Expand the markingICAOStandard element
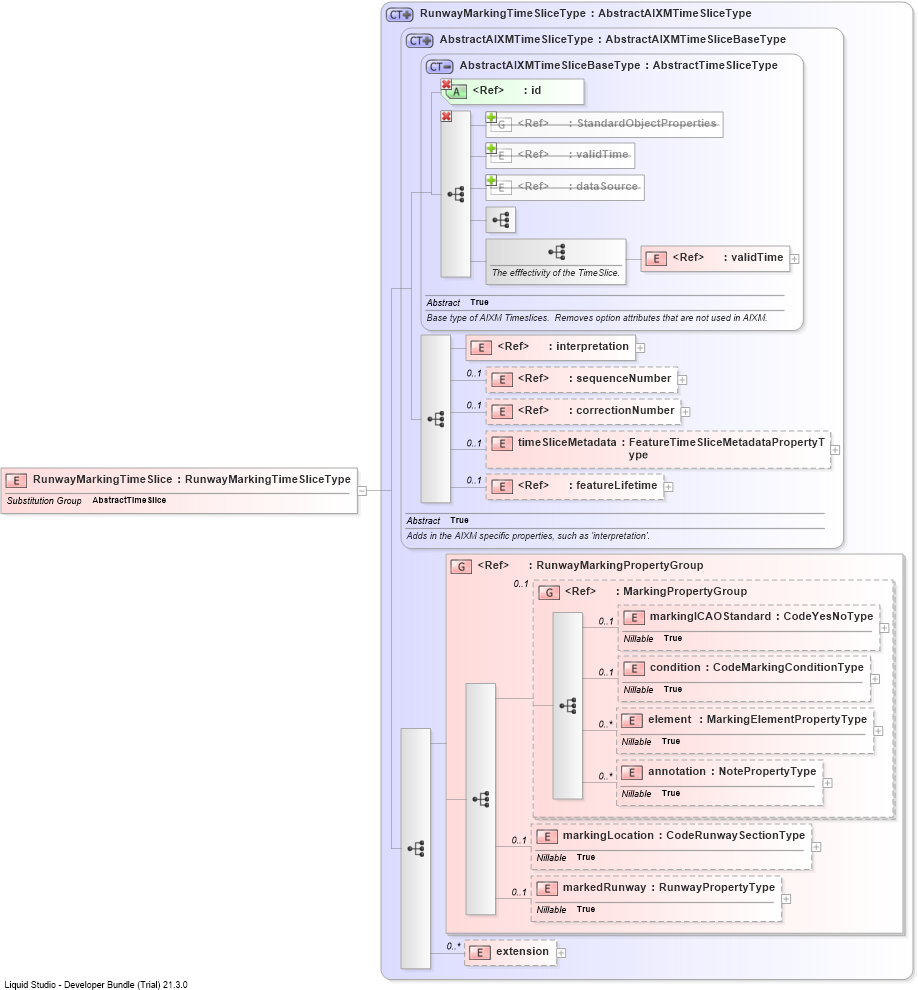Viewport: 918px width, 990px height. pos(885,628)
